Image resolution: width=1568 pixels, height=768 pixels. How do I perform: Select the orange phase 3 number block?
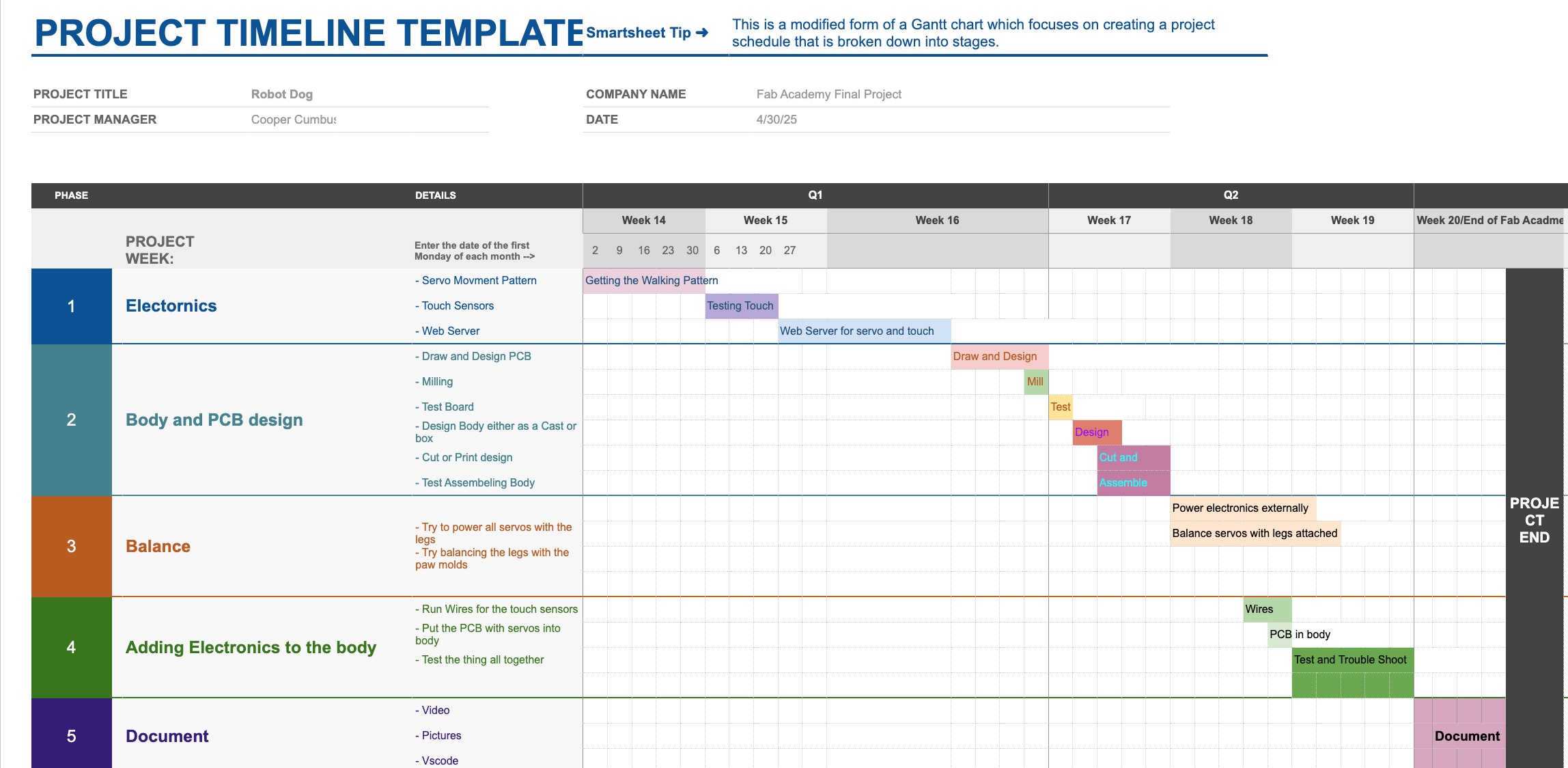coord(71,546)
